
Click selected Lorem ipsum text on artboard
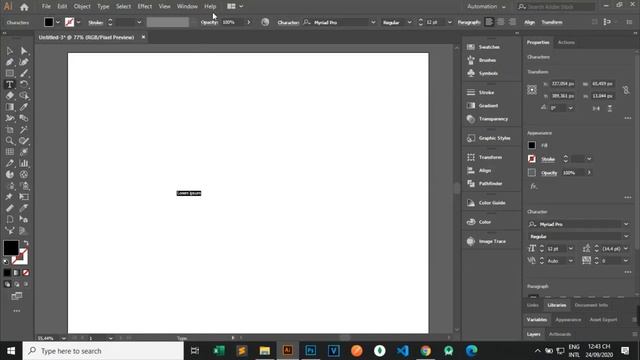pos(189,193)
